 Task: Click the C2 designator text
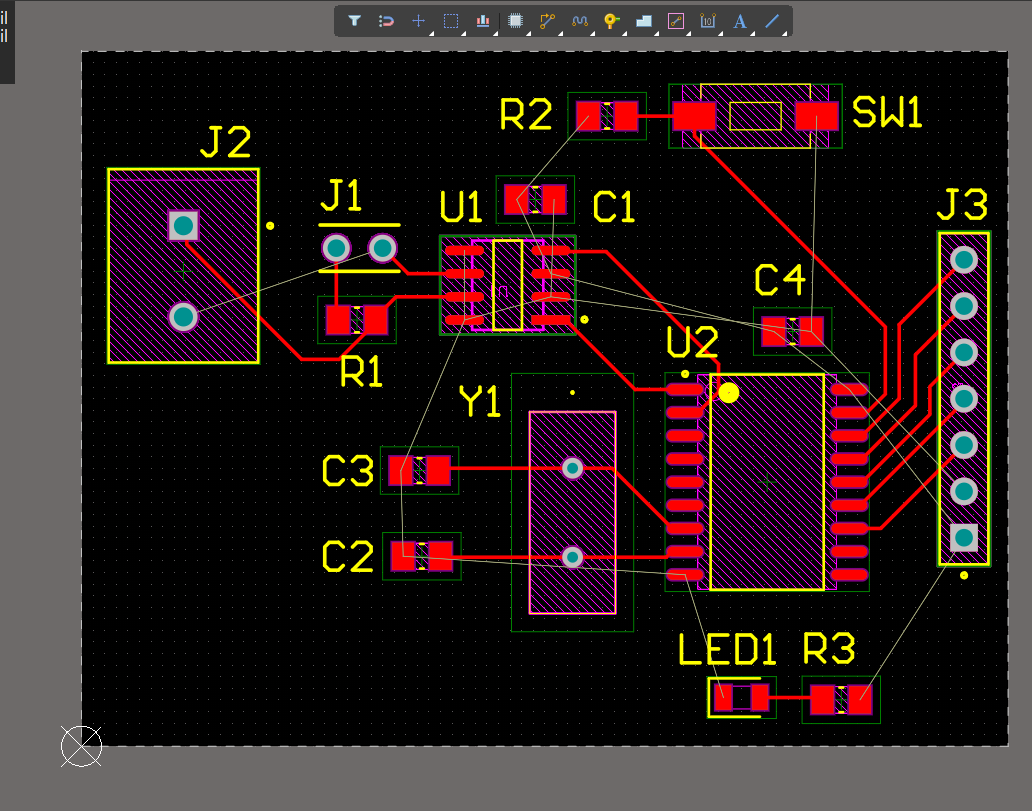[348, 556]
